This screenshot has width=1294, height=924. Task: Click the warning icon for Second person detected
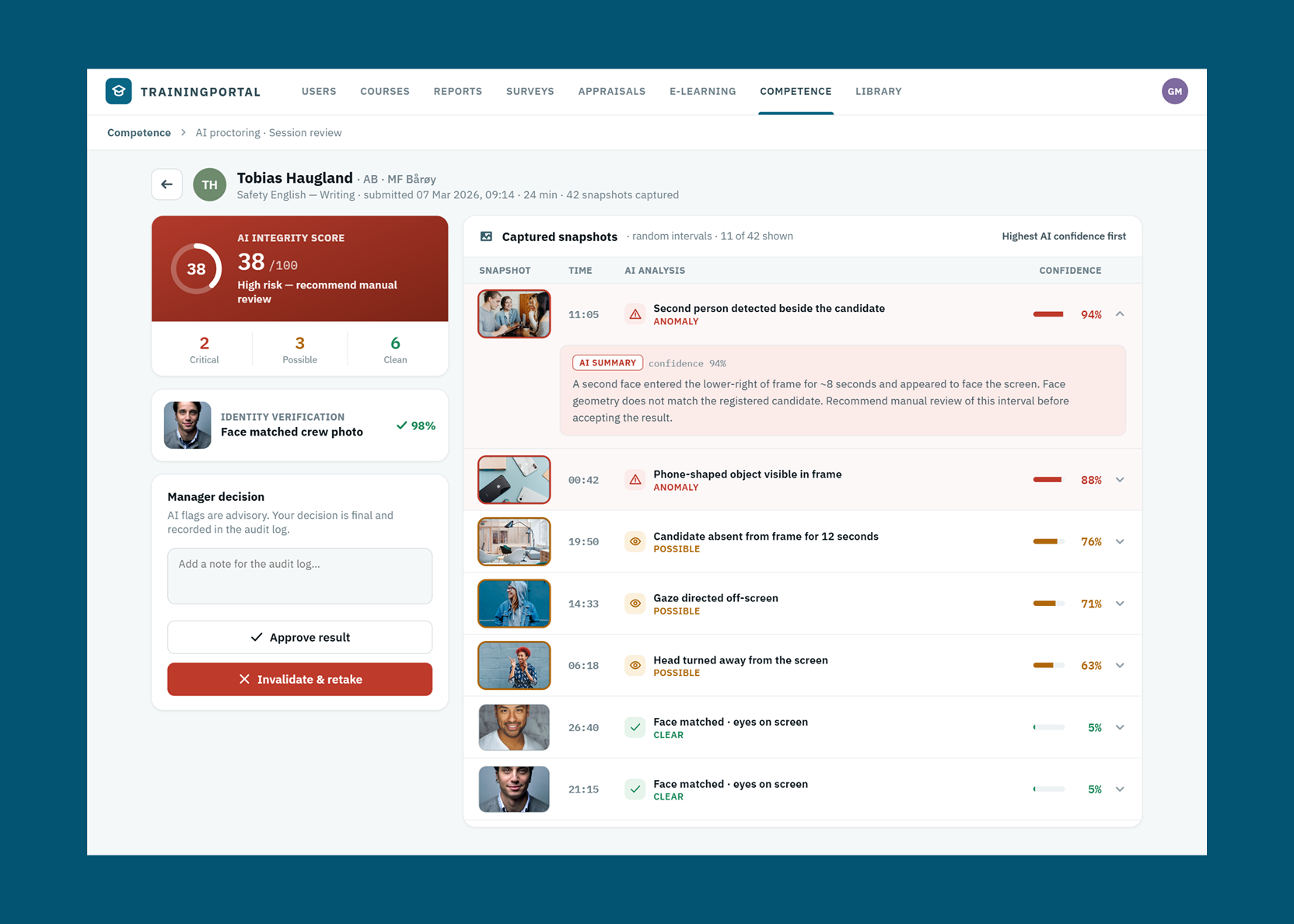tap(635, 314)
